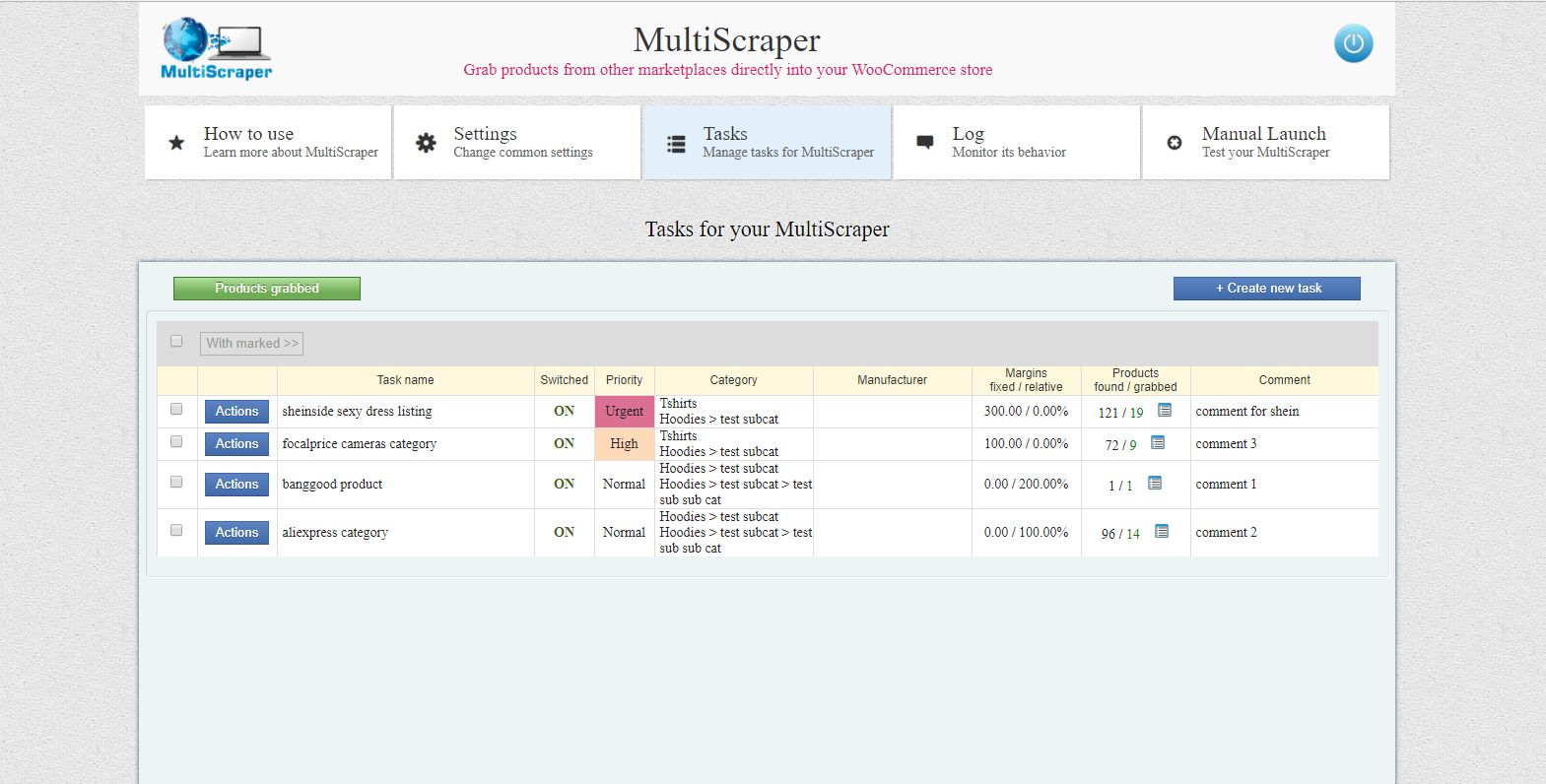Tick the select-all tasks checkbox
This screenshot has height=784, width=1546.
pyautogui.click(x=176, y=341)
